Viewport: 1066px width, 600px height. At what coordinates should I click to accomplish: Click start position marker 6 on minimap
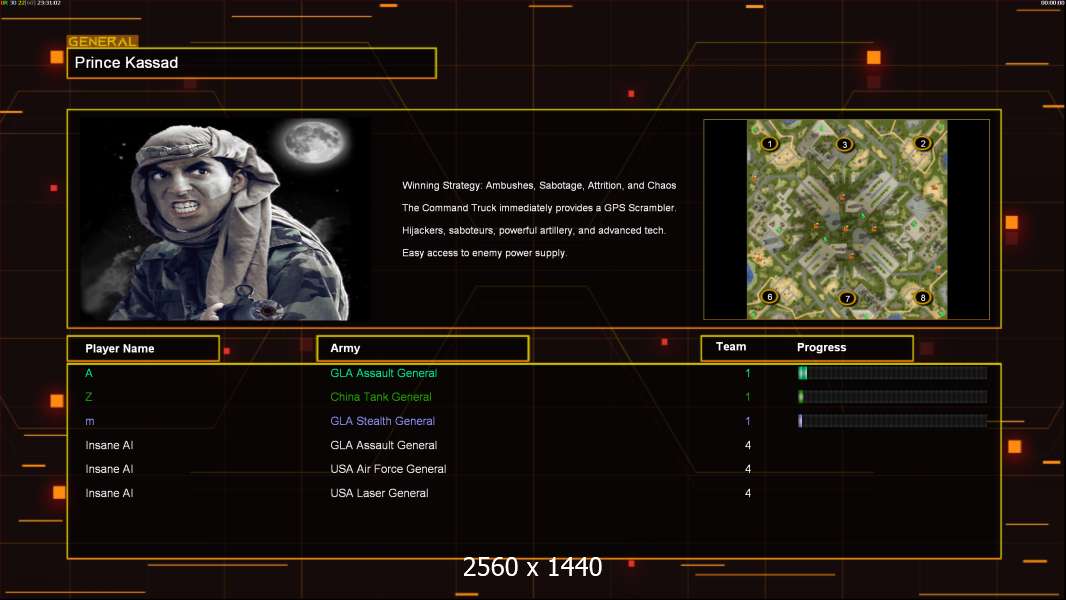click(x=769, y=297)
